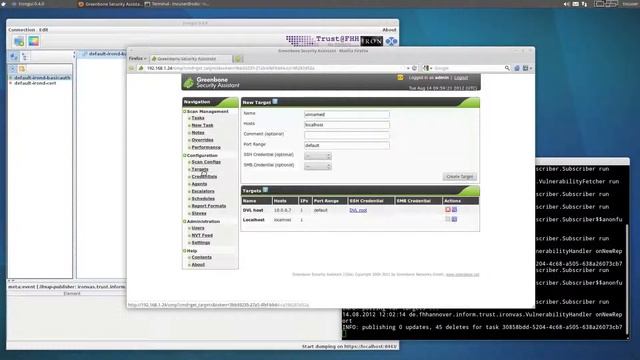
Task: Open help icon beside New Target heading
Action: tap(275, 102)
